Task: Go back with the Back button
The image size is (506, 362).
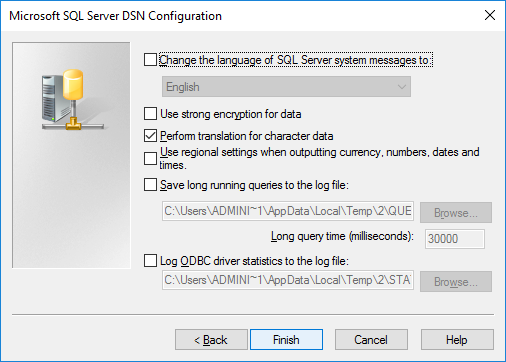Action: point(211,340)
